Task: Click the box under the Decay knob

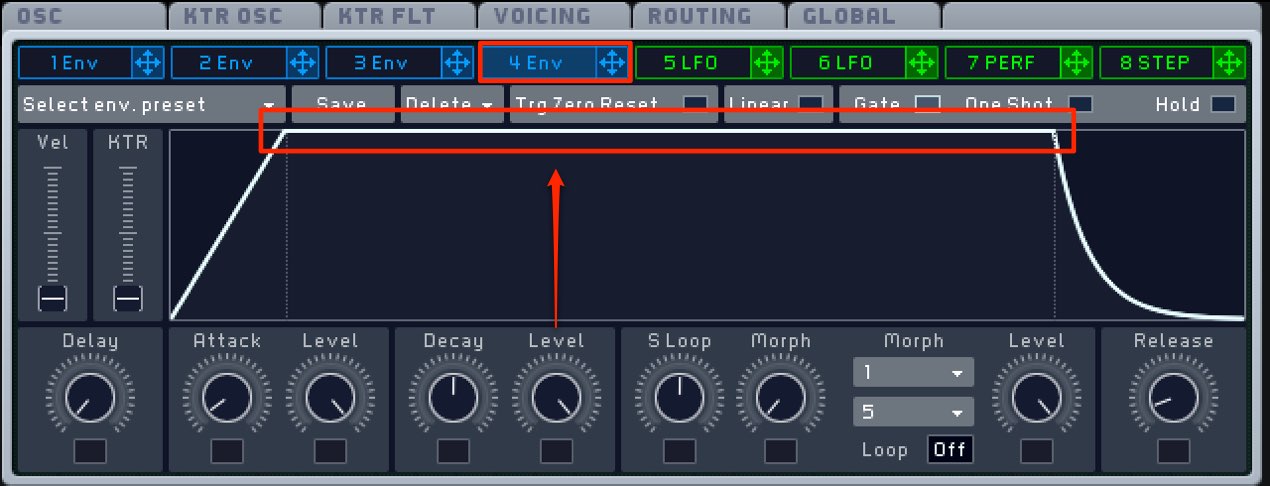Action: 453,451
